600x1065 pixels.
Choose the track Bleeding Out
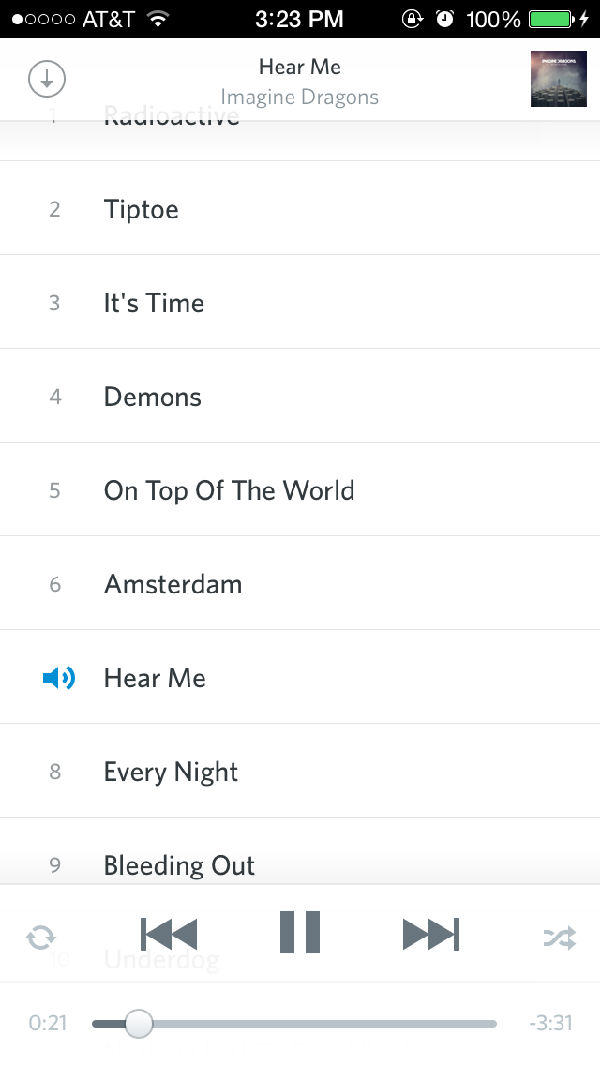pyautogui.click(x=179, y=865)
